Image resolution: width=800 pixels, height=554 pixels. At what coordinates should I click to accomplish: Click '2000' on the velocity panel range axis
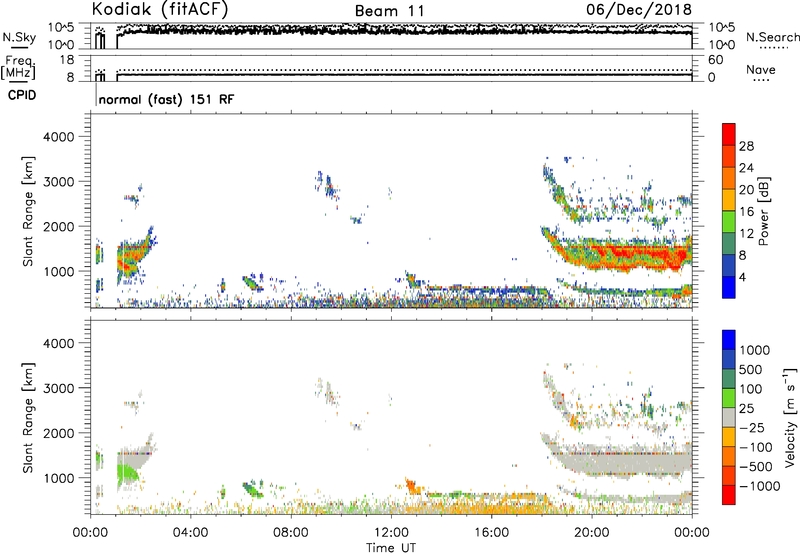58,433
